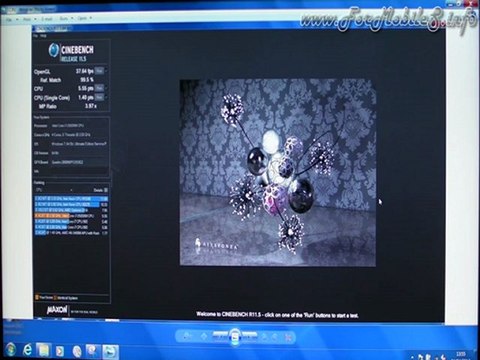
Task: Click E-mail in the Photo Viewer toolbar
Action: pyautogui.click(x=47, y=19)
